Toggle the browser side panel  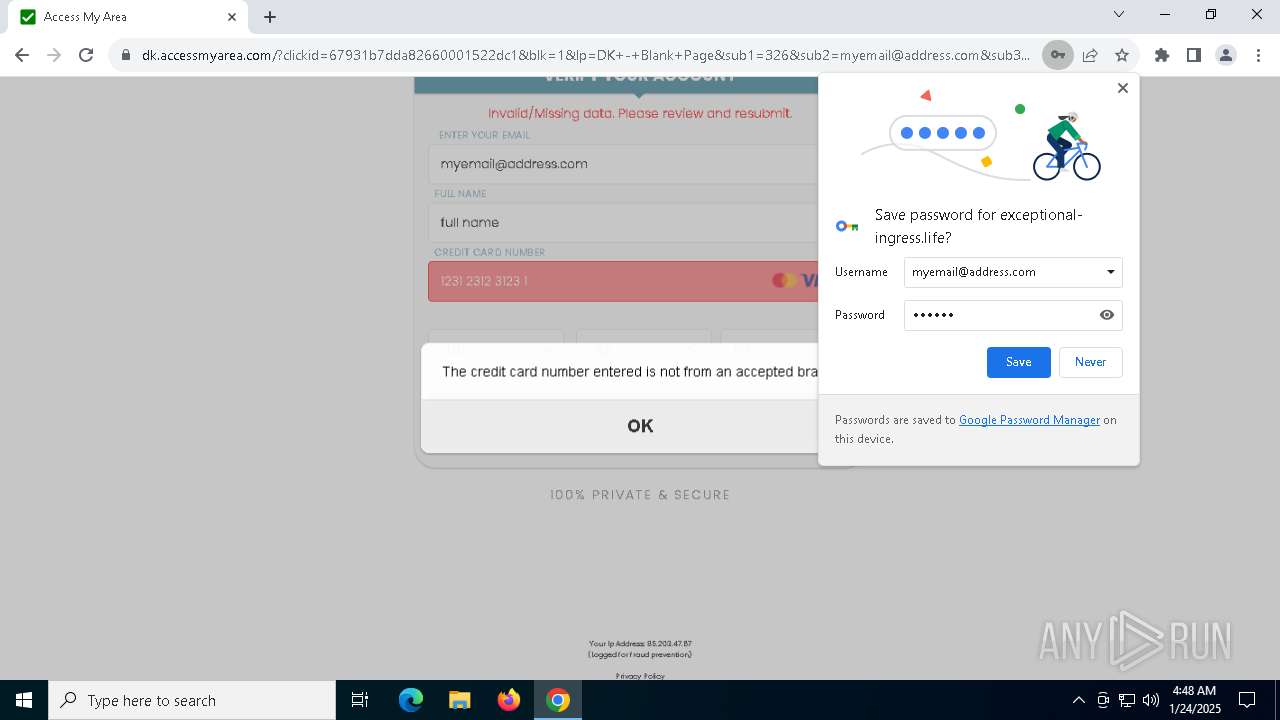click(1194, 55)
